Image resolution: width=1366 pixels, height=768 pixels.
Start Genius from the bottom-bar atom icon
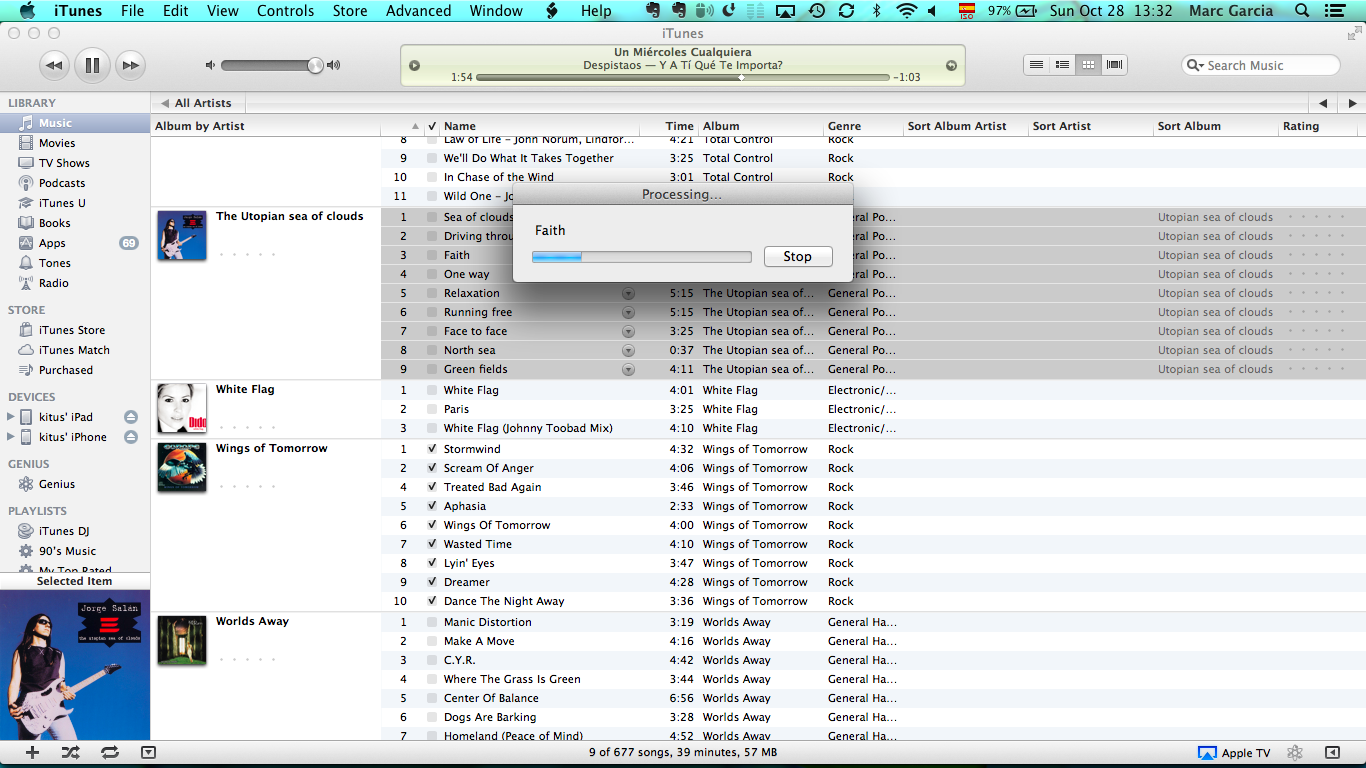tap(1295, 753)
